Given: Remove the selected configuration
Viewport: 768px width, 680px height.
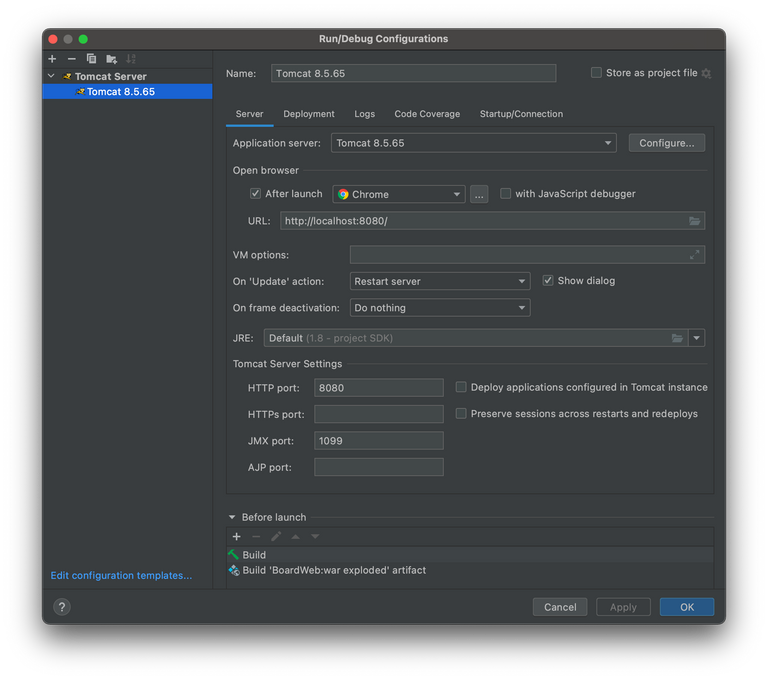Looking at the screenshot, I should point(72,59).
